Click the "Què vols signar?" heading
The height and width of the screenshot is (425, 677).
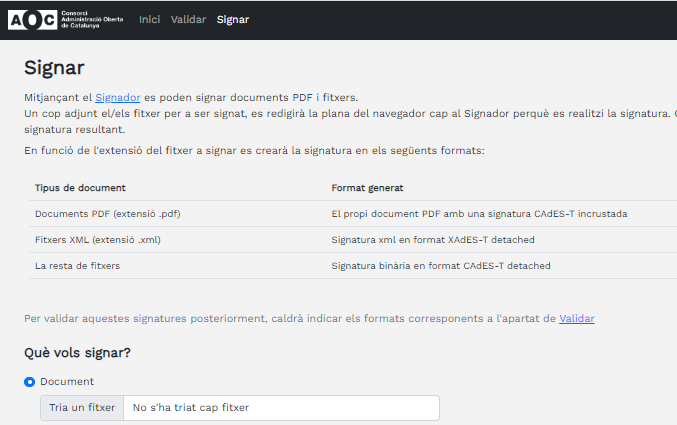(77, 353)
